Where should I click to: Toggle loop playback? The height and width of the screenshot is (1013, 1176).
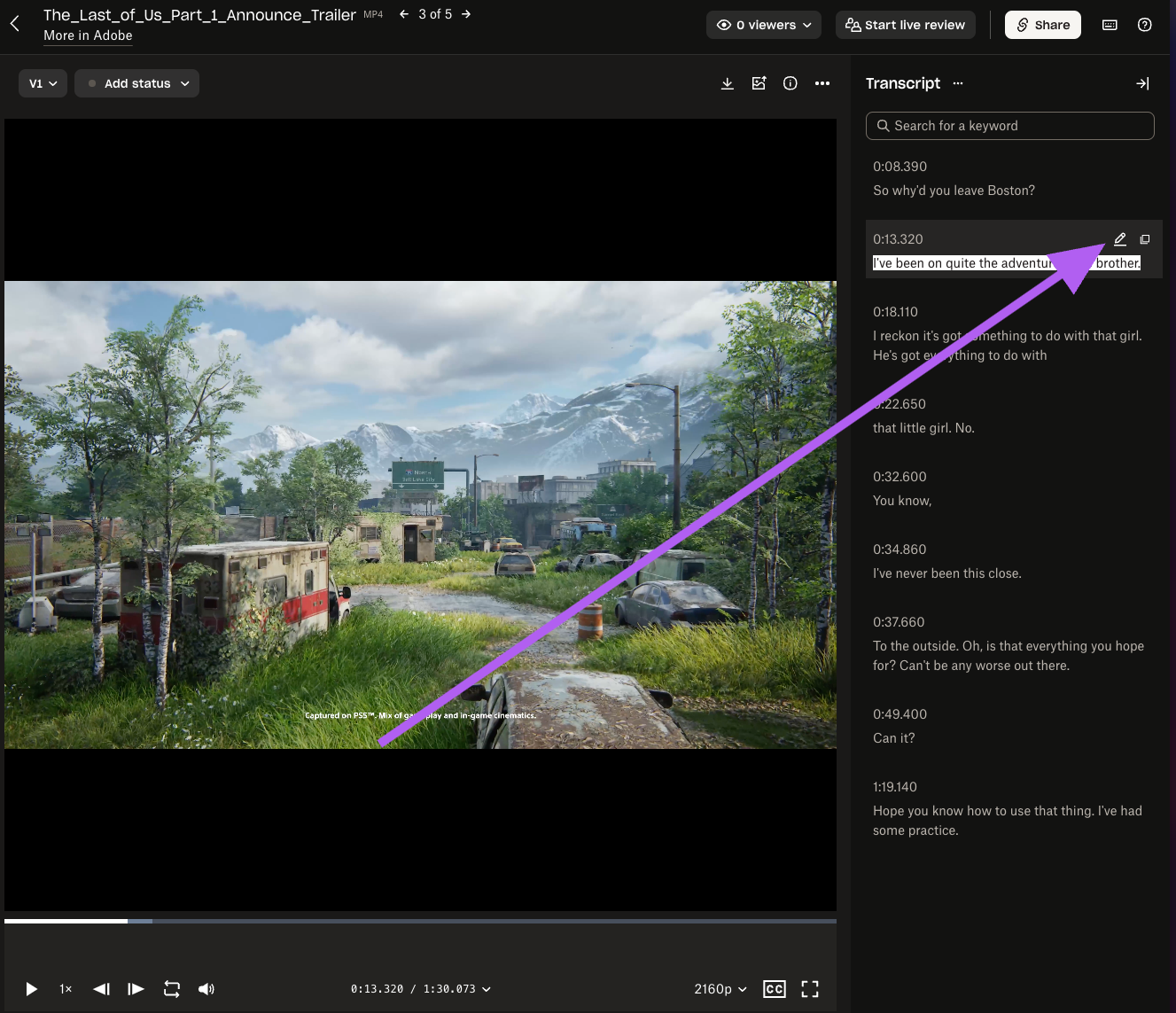coord(172,989)
